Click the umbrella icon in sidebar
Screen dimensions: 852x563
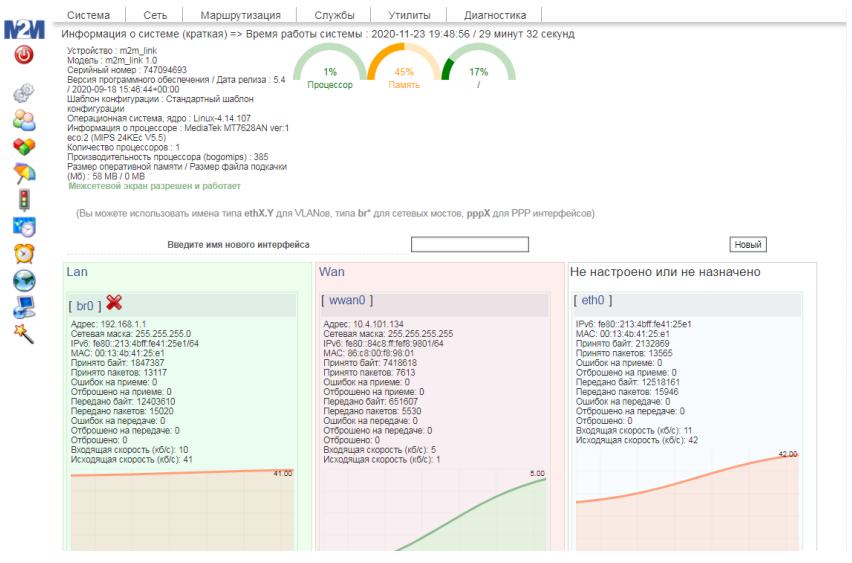(24, 173)
